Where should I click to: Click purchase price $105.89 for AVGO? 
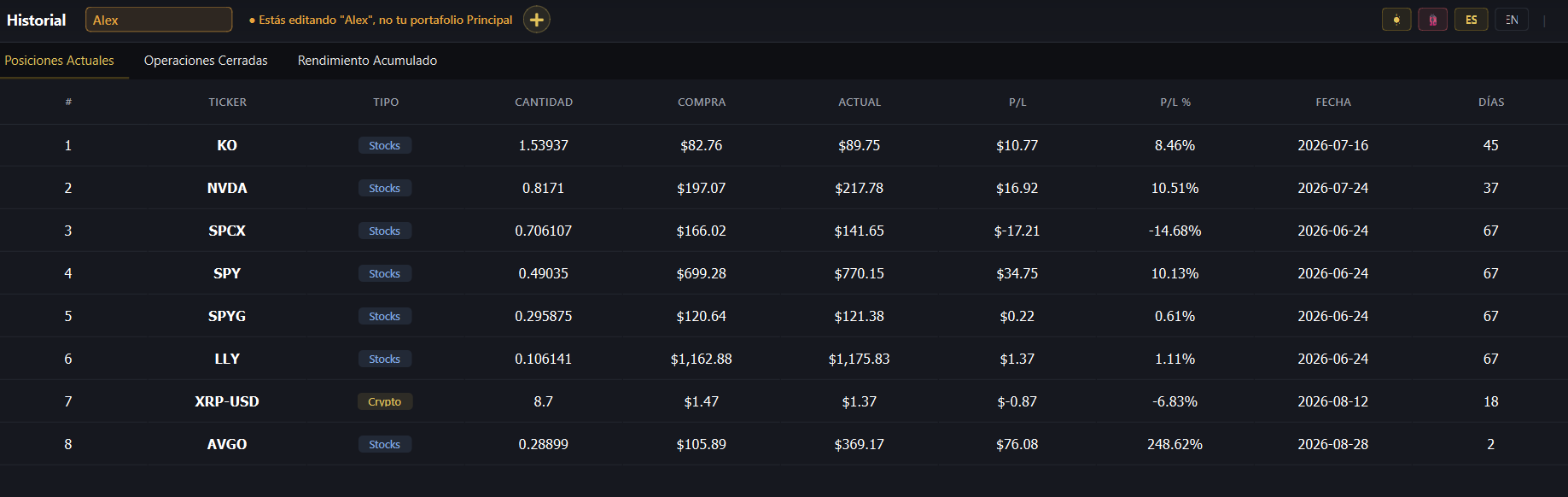point(702,444)
